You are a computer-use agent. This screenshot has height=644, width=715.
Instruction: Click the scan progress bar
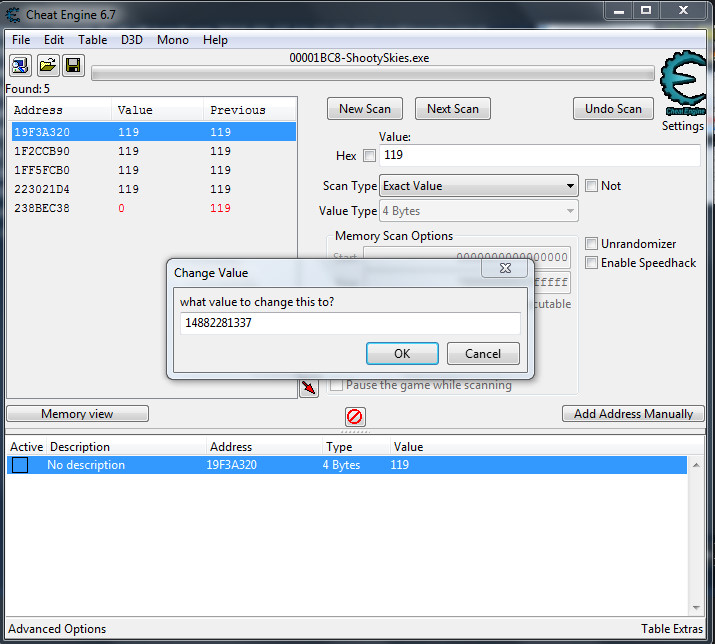[373, 73]
